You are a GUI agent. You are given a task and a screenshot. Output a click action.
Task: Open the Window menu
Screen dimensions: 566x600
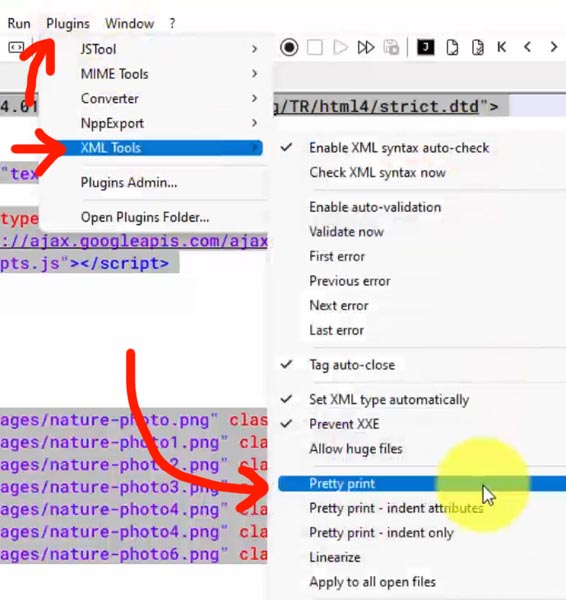129,23
